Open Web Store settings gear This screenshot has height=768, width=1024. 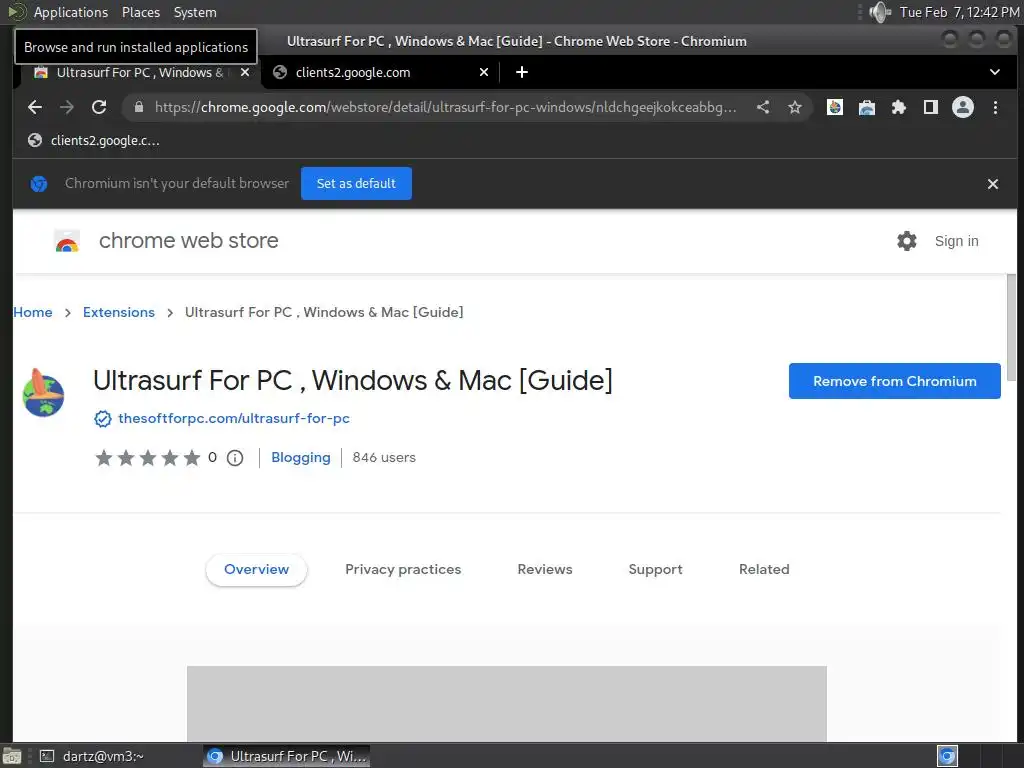[x=906, y=241]
